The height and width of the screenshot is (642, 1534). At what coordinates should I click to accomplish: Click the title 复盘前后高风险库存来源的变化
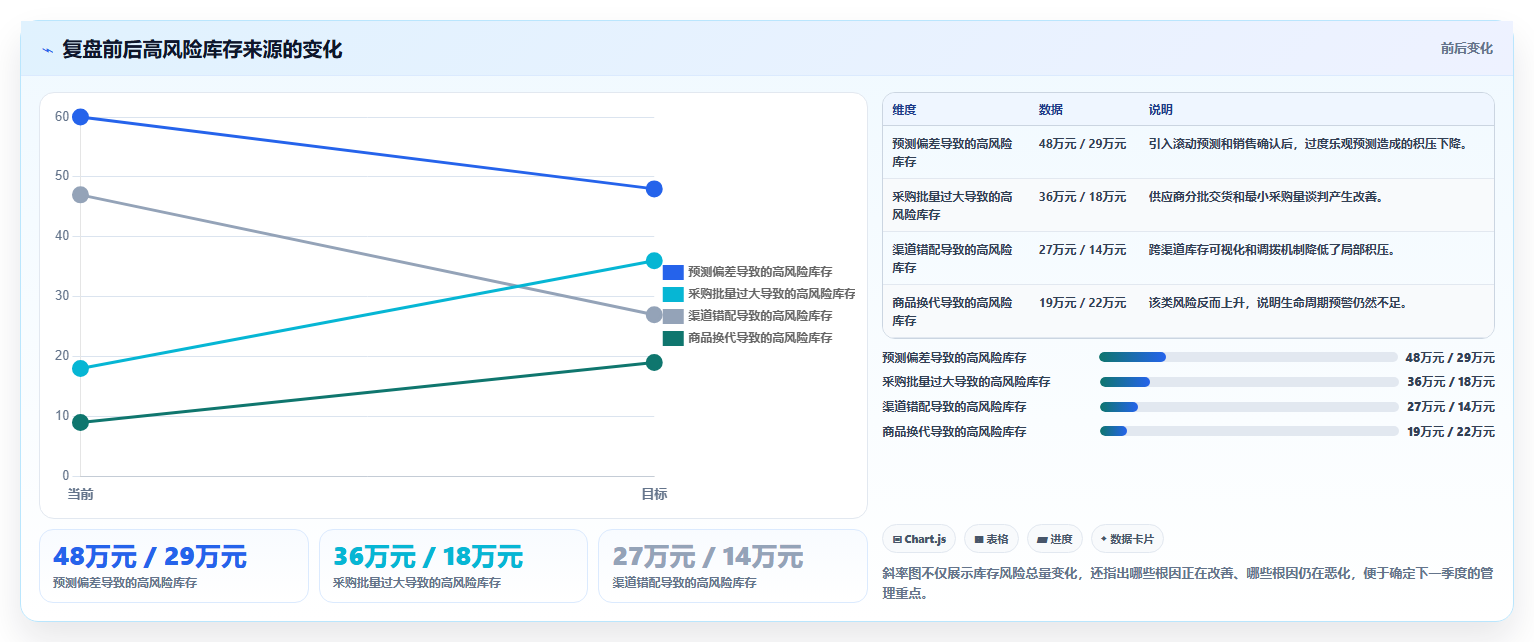[202, 49]
